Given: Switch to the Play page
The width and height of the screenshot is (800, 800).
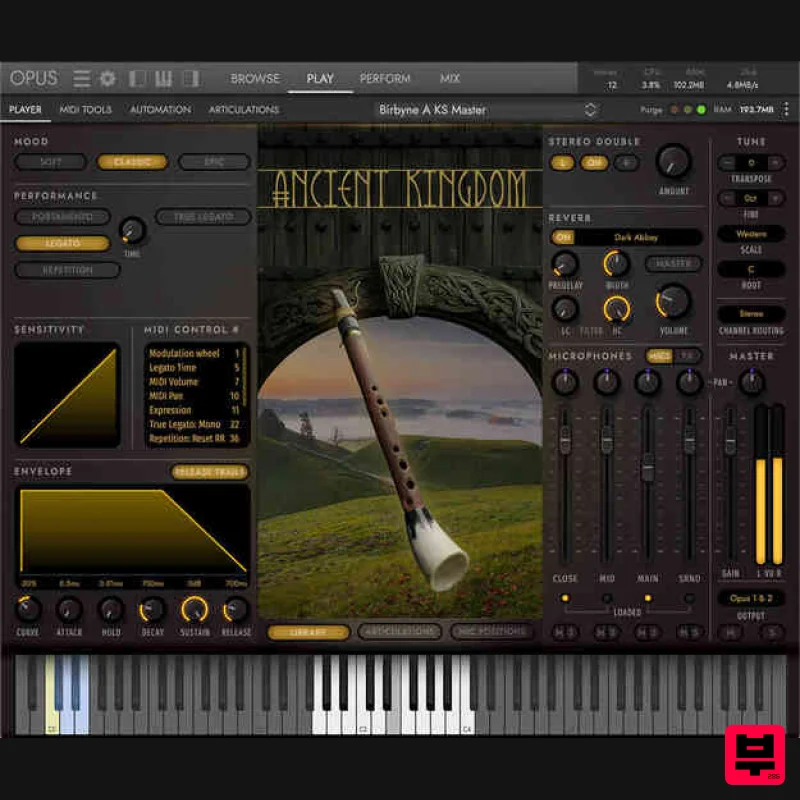Looking at the screenshot, I should point(320,79).
